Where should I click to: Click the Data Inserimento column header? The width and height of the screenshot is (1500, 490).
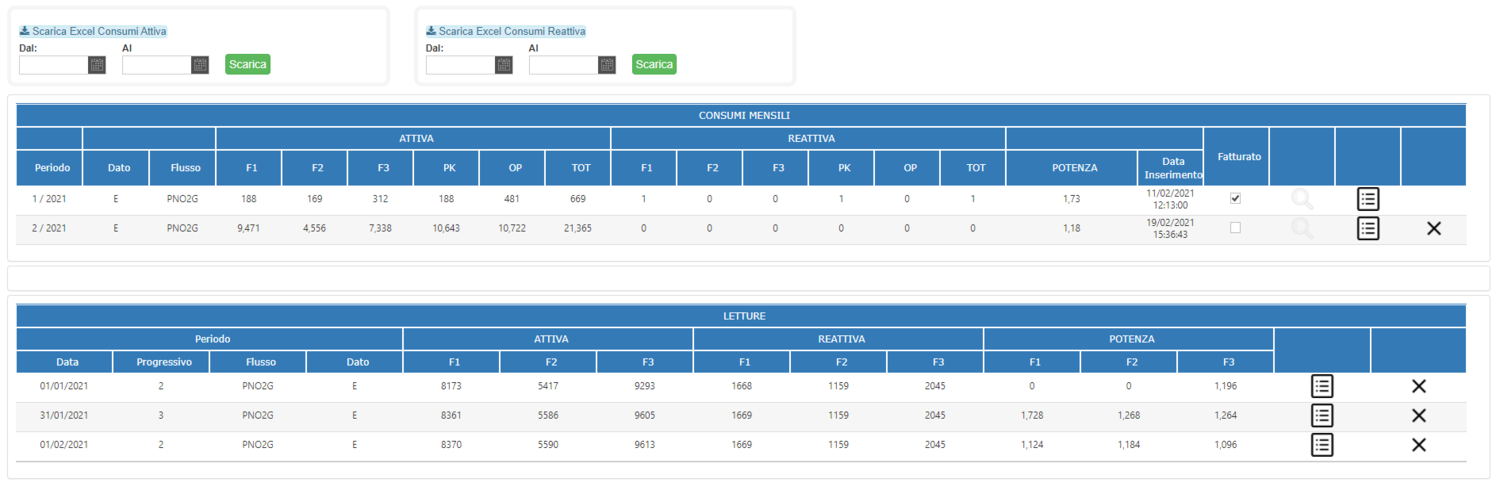(x=1170, y=167)
